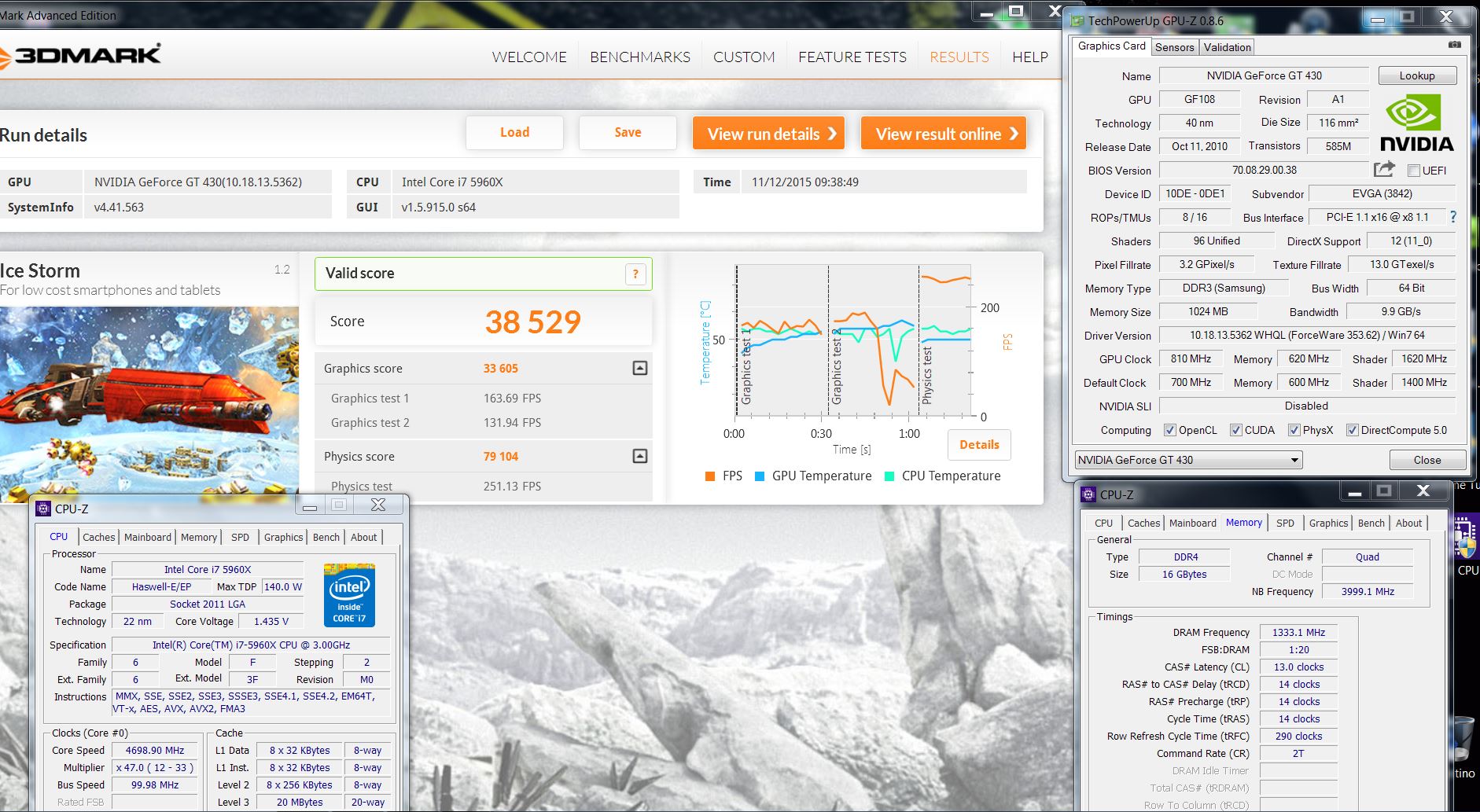Click the Save button in Run details
Viewport: 1480px width, 812px height.
click(628, 133)
